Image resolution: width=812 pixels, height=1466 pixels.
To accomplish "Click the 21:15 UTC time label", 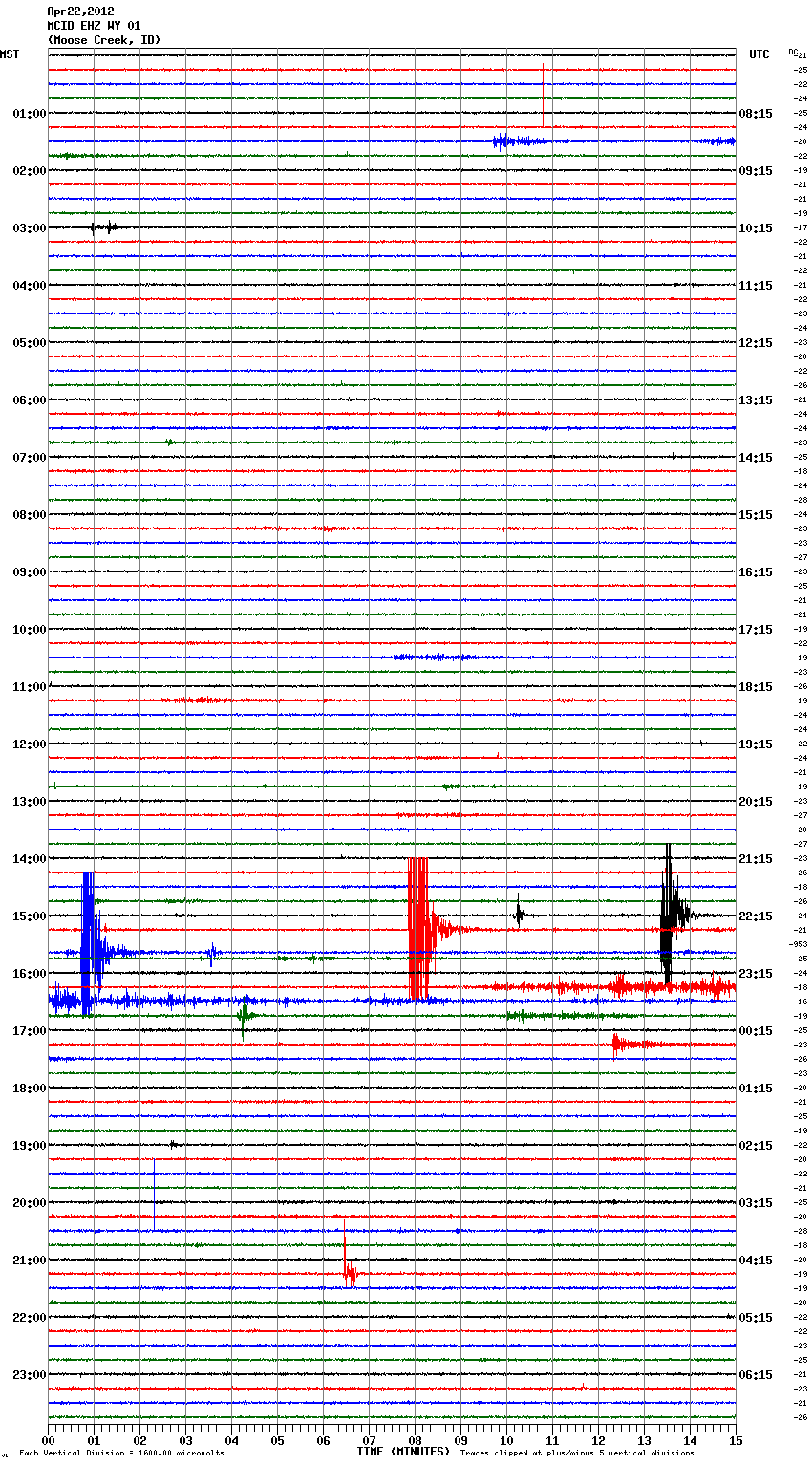I will tap(756, 858).
